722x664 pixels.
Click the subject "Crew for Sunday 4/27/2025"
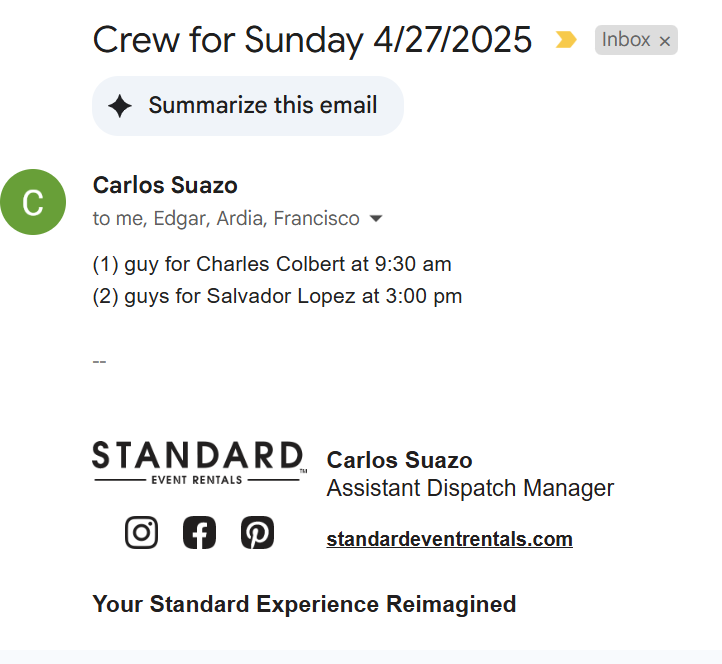click(312, 40)
